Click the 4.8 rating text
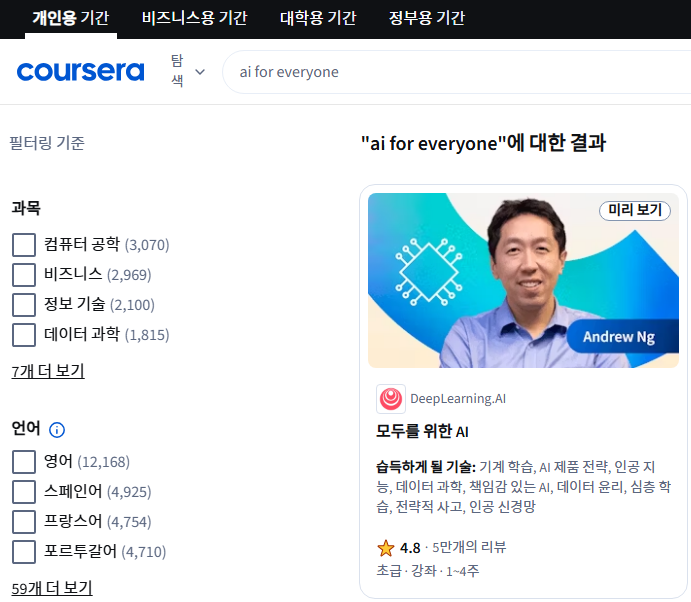Image resolution: width=691 pixels, height=602 pixels. pyautogui.click(x=410, y=548)
